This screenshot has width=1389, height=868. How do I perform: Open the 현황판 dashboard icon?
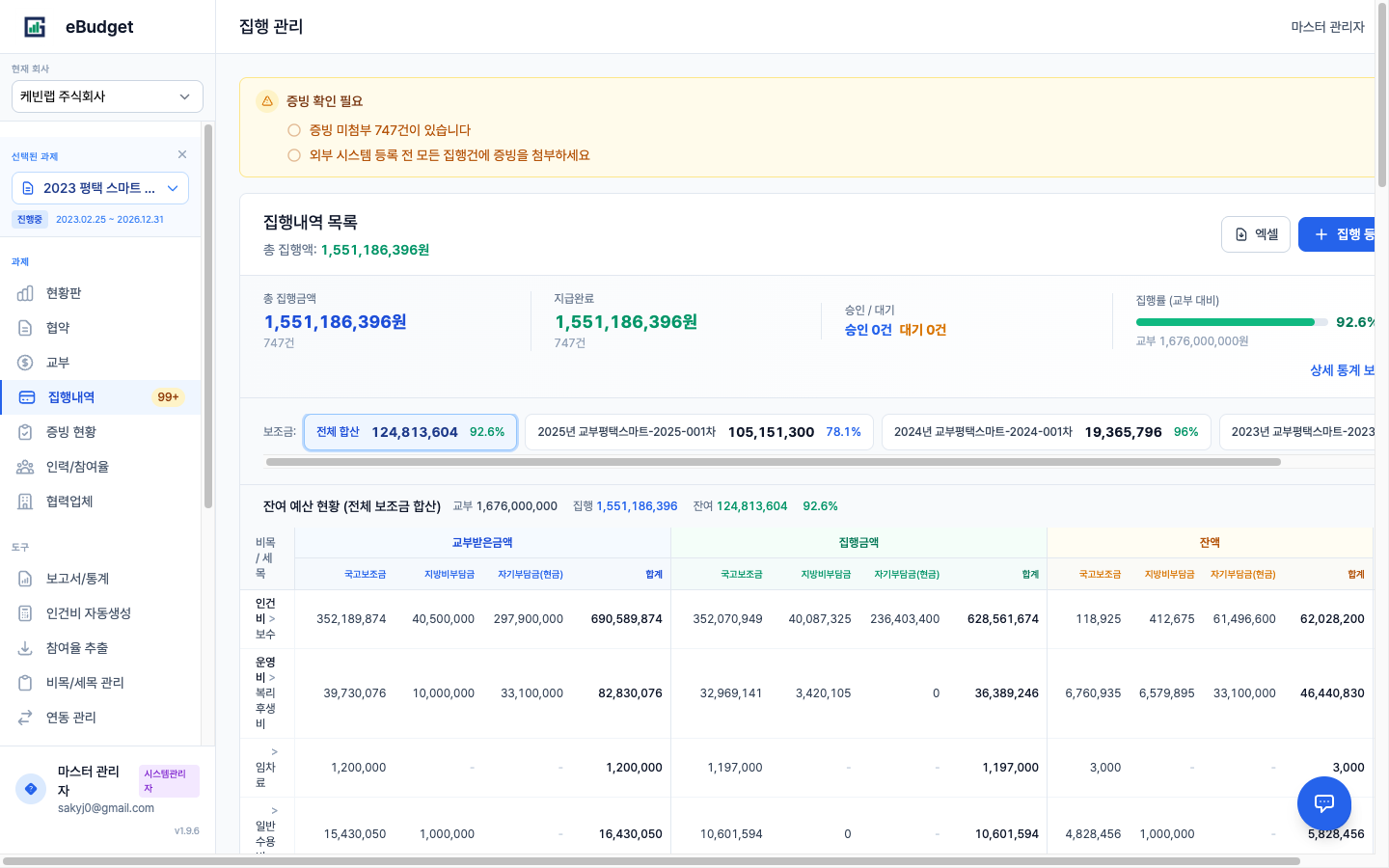pos(26,293)
